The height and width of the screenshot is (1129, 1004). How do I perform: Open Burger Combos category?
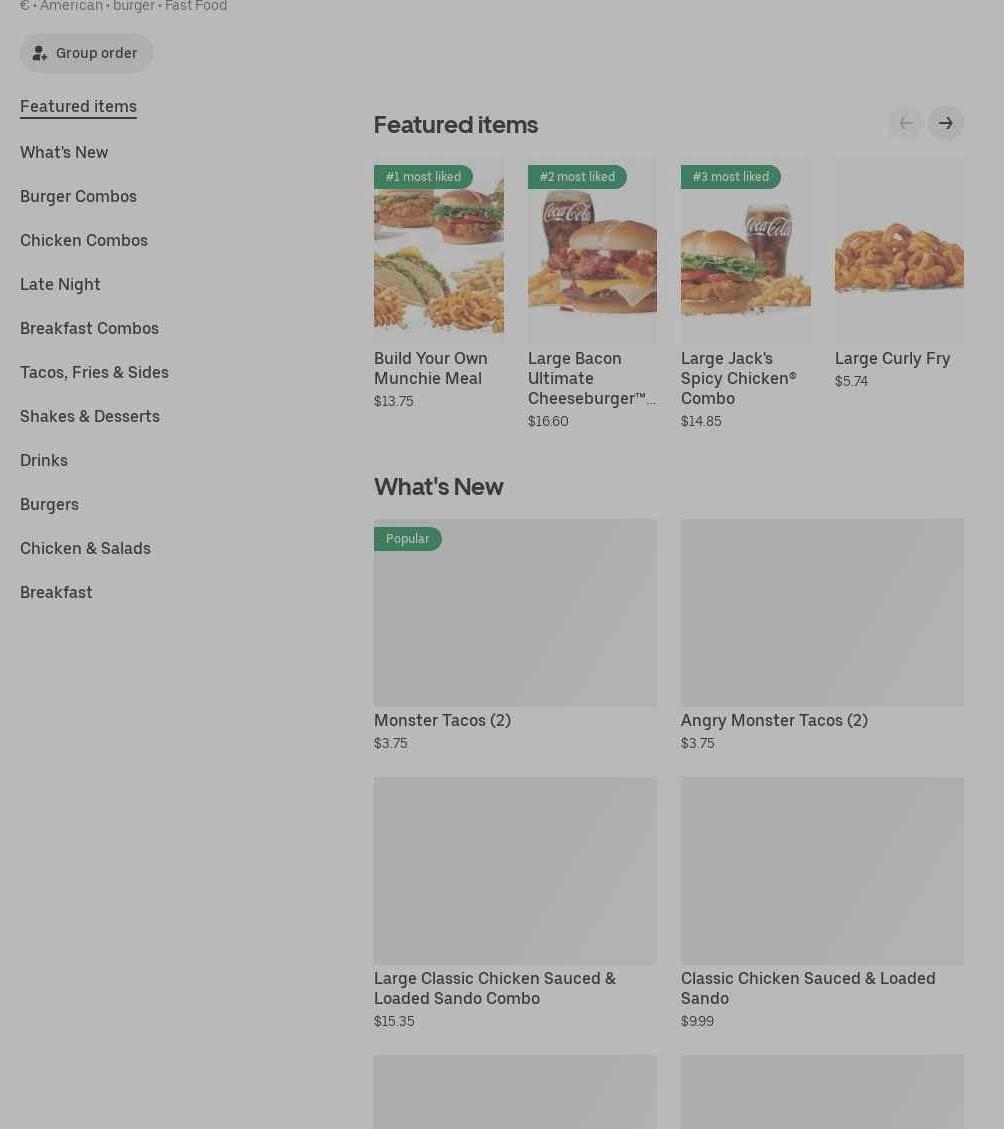coord(78,196)
